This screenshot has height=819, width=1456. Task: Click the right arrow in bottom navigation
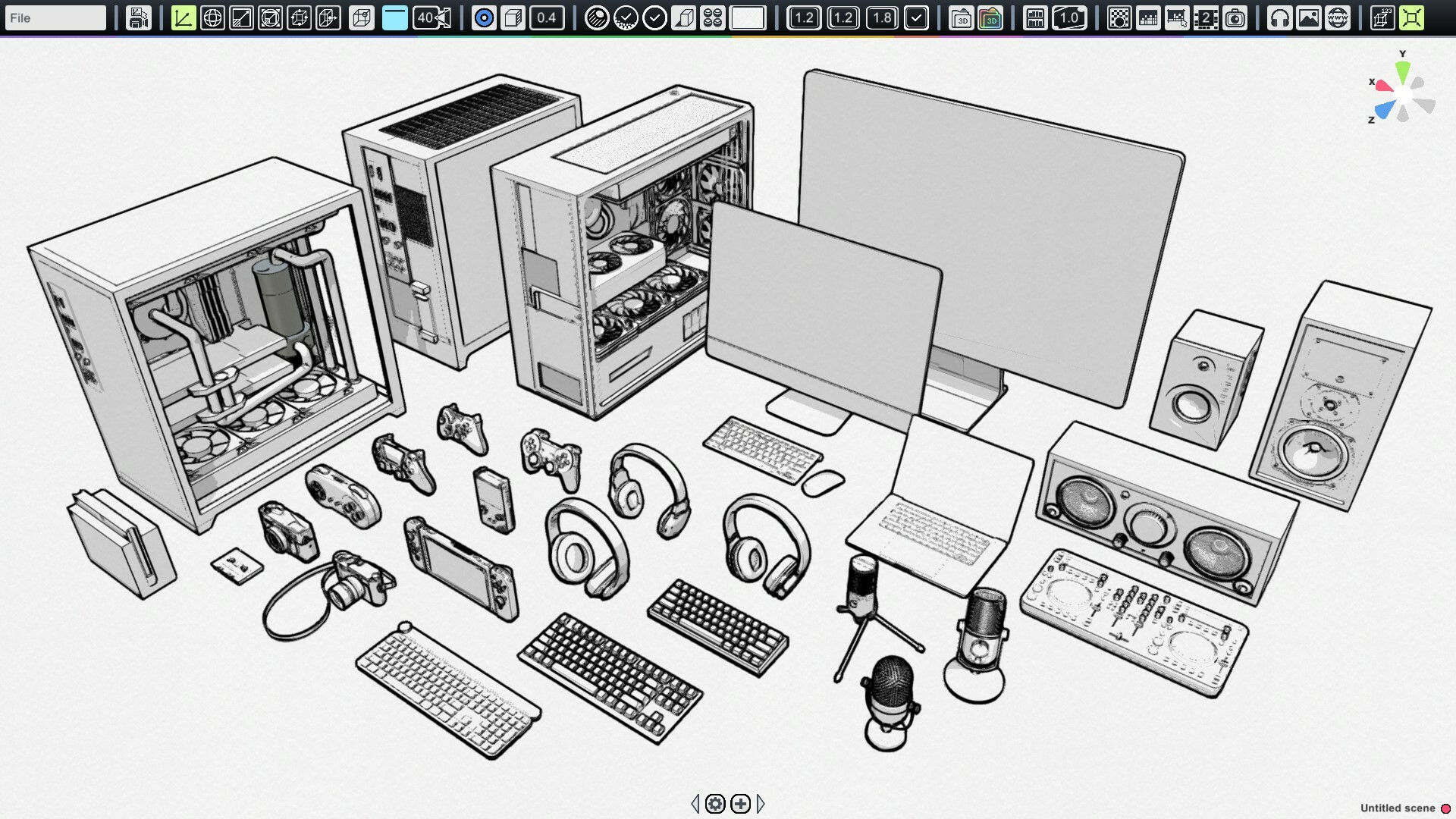(761, 802)
